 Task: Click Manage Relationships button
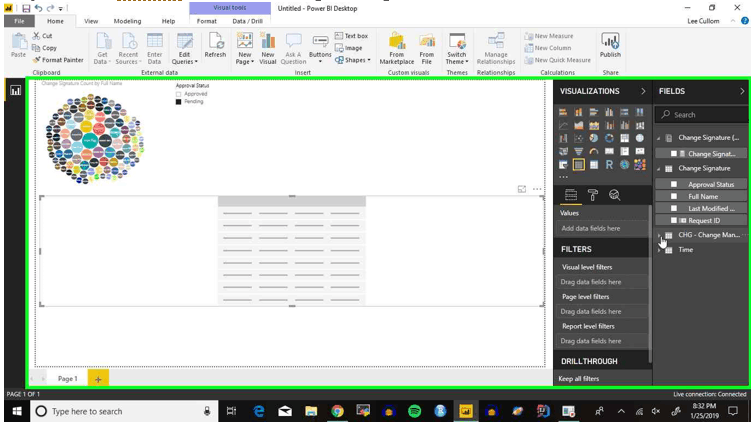click(x=496, y=48)
